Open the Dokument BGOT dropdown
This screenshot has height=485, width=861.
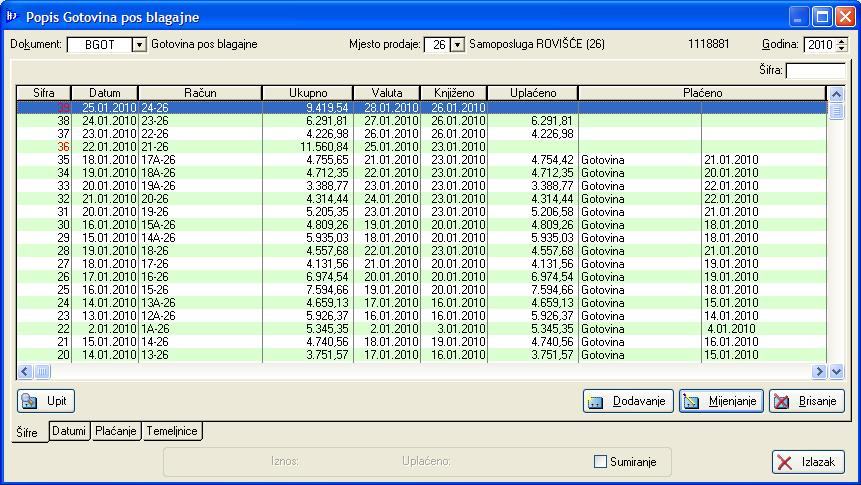[139, 45]
